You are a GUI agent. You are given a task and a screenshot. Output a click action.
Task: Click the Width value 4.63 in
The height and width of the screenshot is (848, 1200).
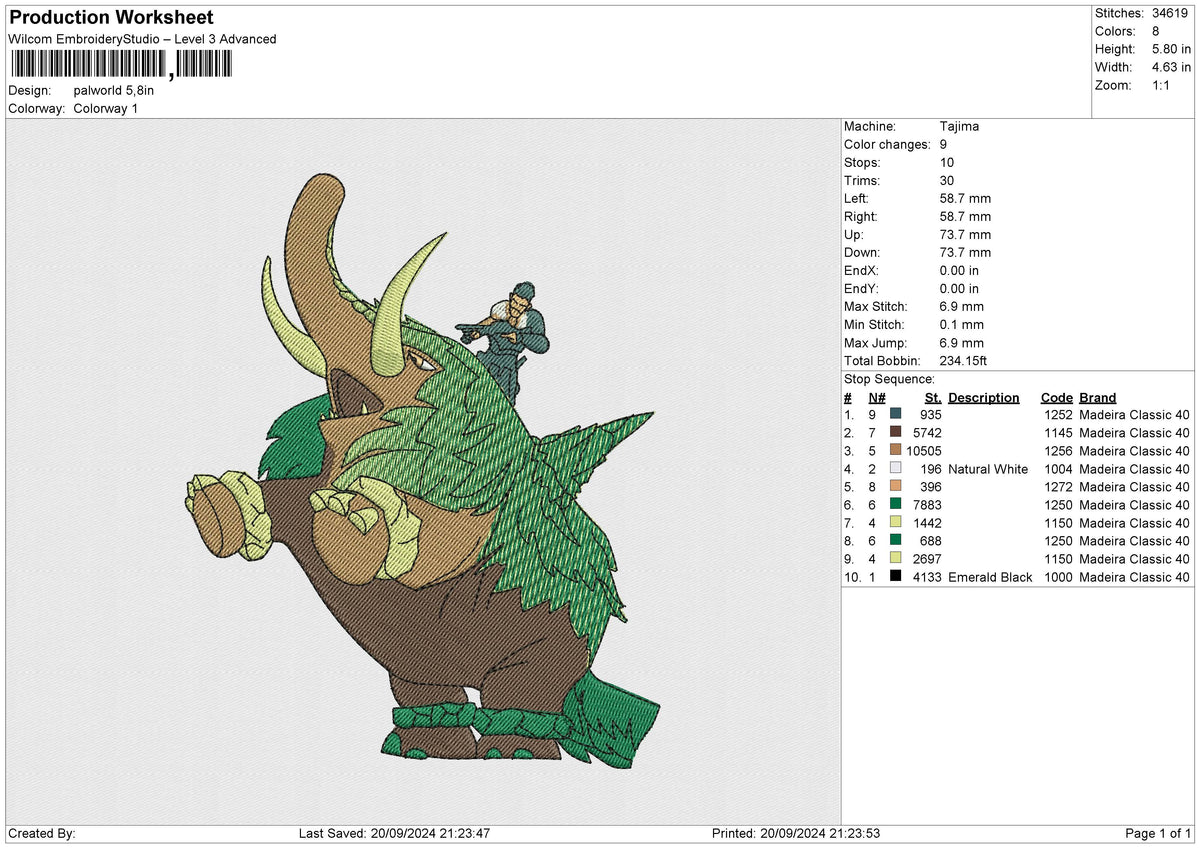(1172, 67)
